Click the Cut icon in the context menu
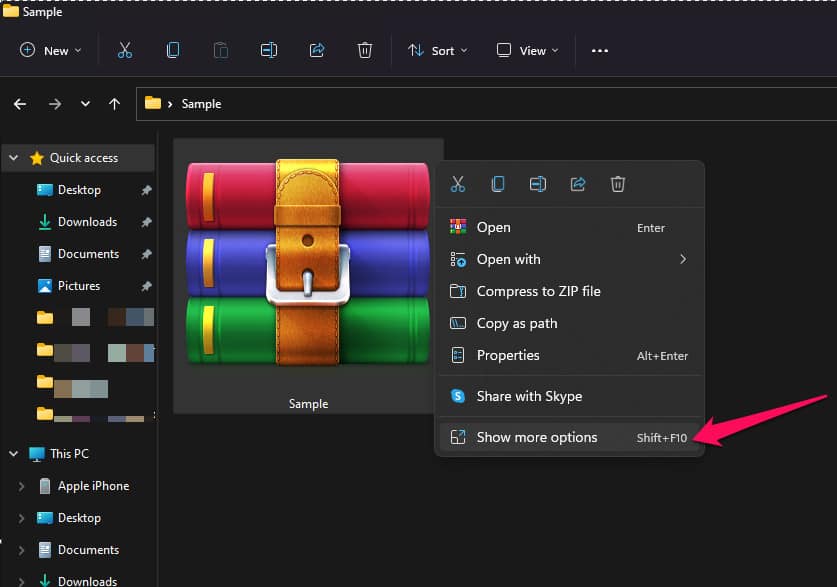 point(458,184)
